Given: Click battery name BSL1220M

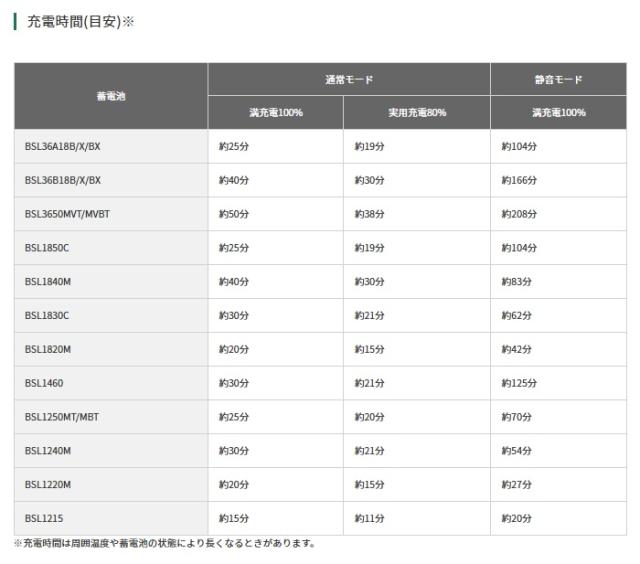Looking at the screenshot, I should click(48, 485).
